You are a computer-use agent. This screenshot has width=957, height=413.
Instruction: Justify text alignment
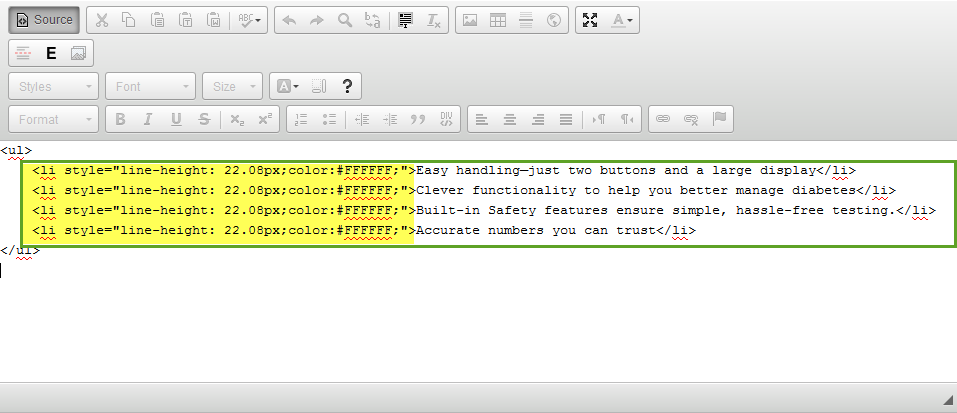(x=566, y=120)
